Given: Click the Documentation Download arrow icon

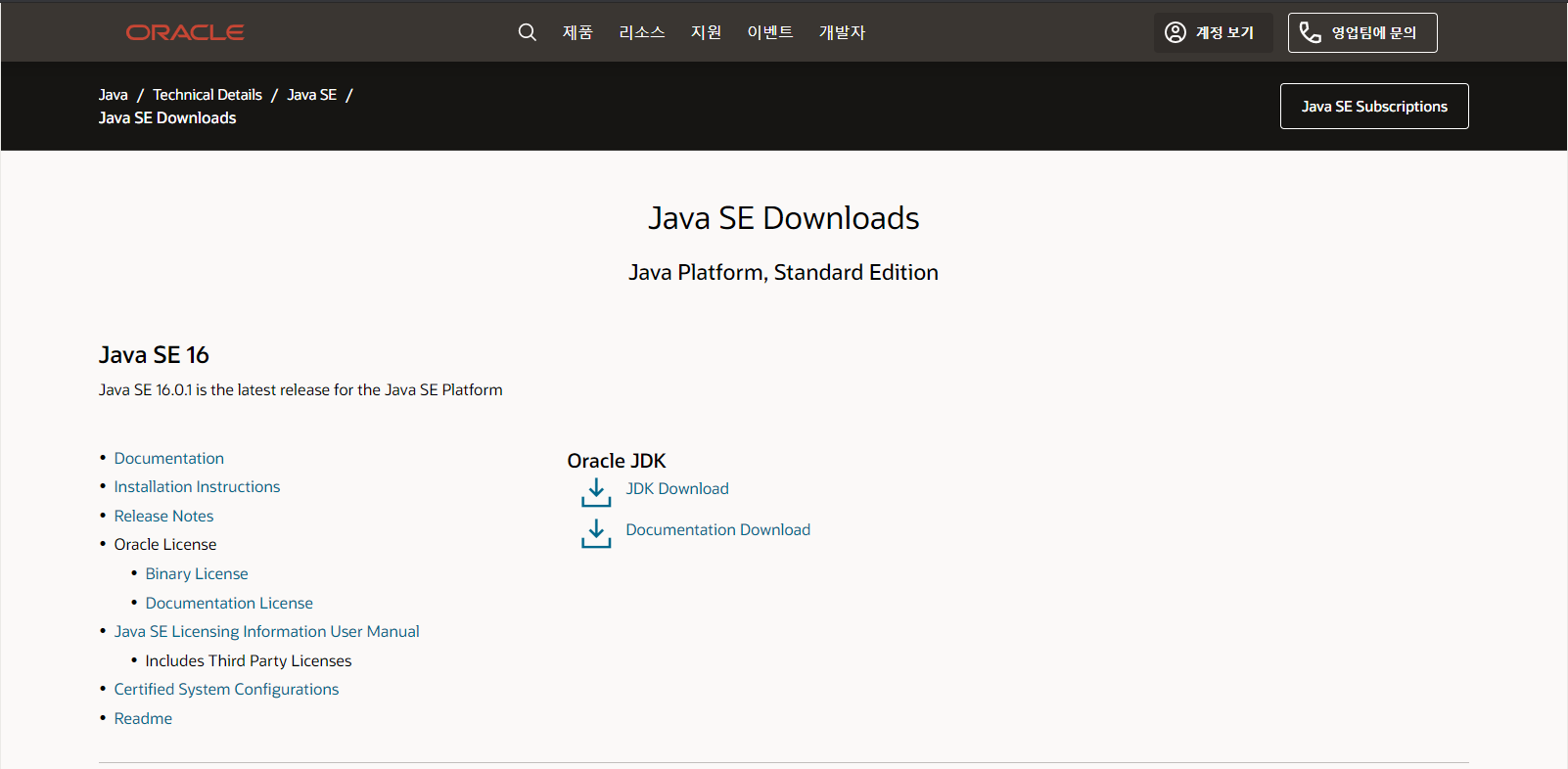Looking at the screenshot, I should (596, 533).
